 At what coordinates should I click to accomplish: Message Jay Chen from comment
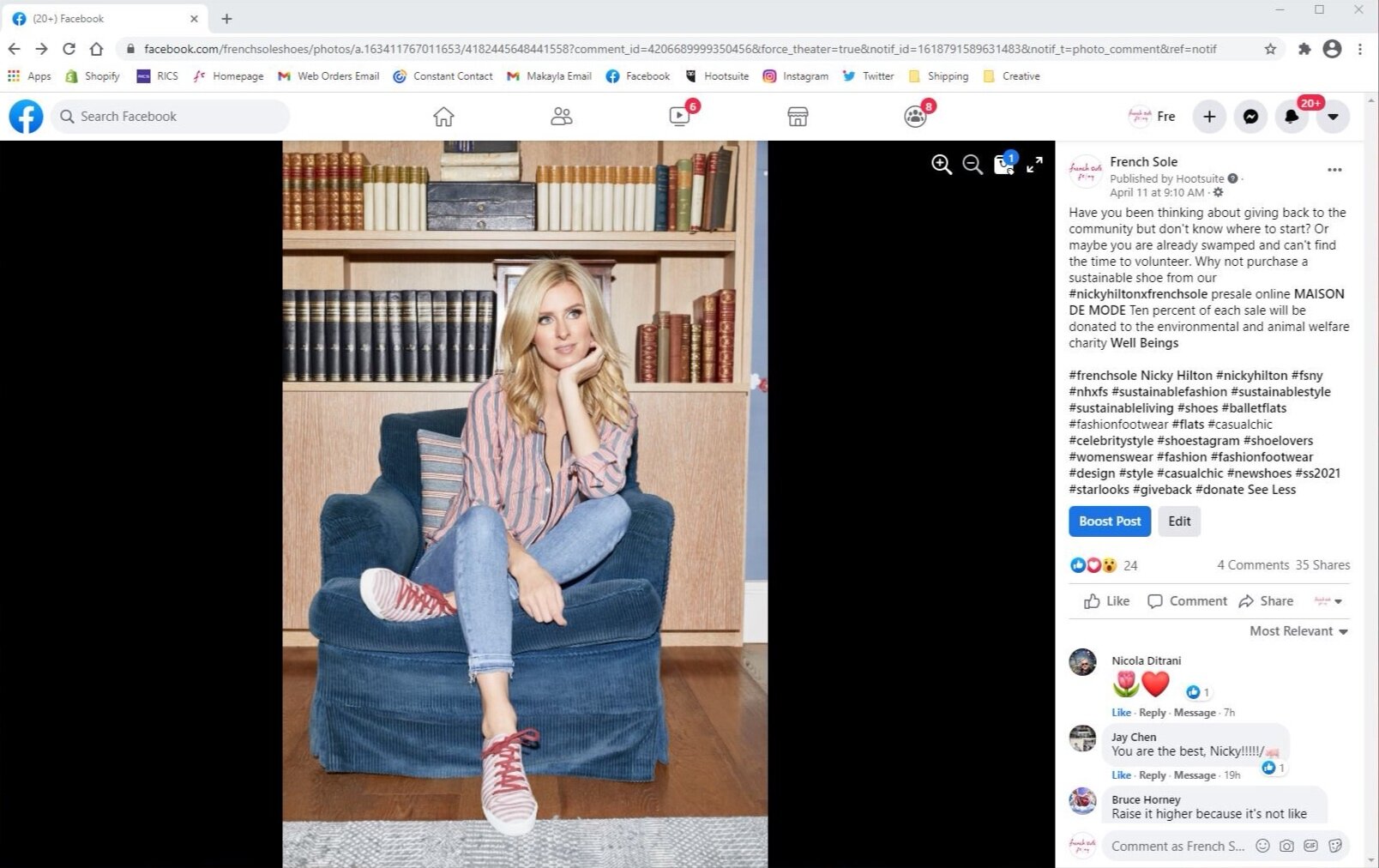[x=1195, y=775]
